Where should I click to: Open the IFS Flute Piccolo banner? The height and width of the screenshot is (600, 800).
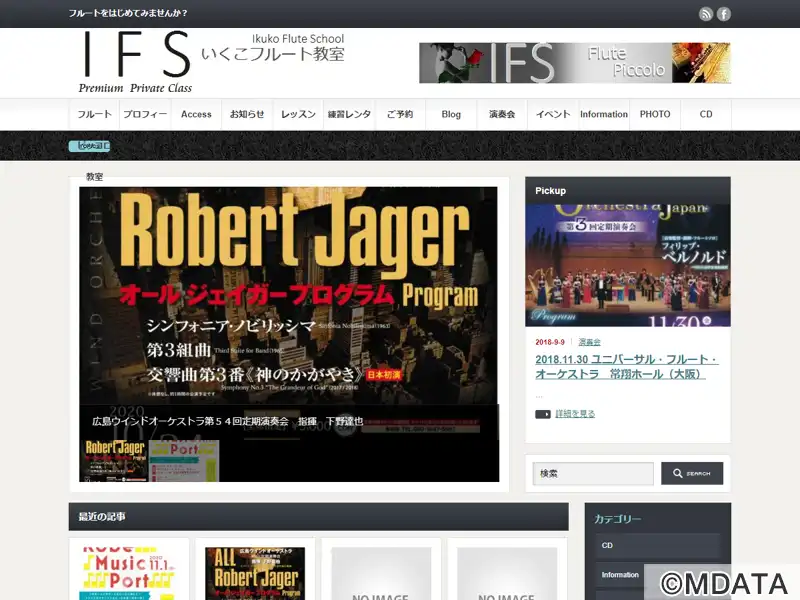tap(575, 63)
